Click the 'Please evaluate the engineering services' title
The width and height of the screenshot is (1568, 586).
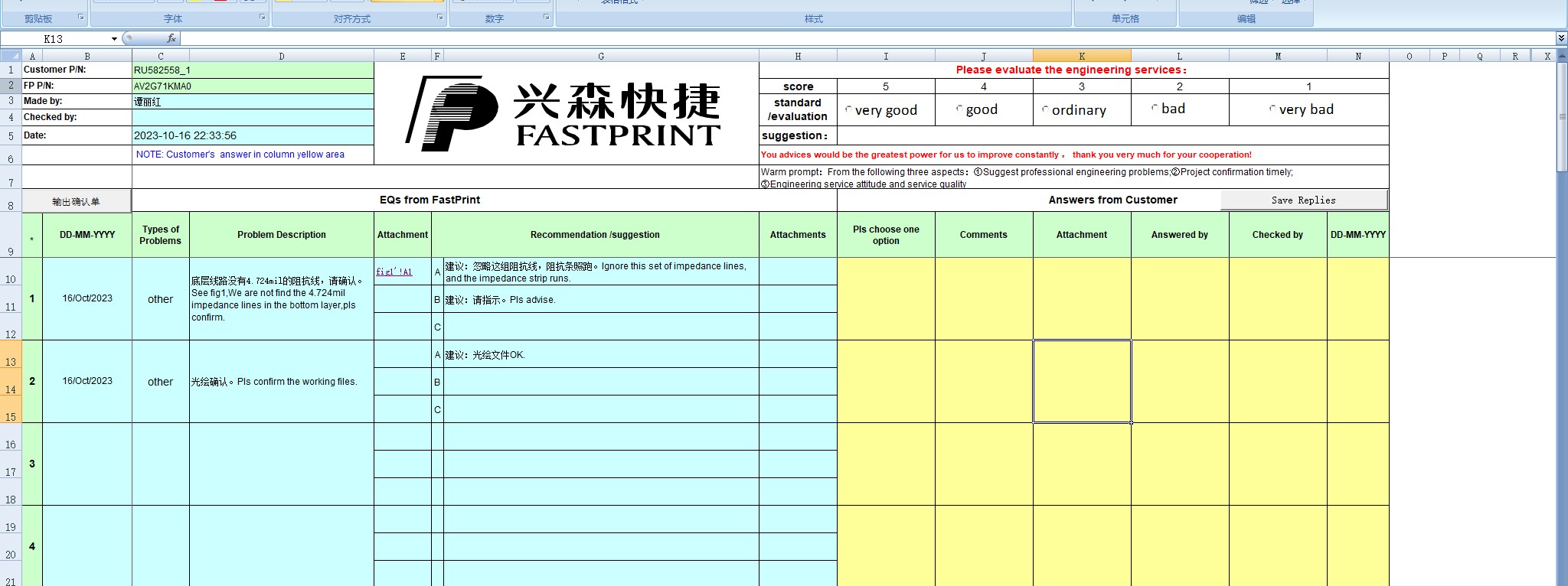click(x=1072, y=70)
